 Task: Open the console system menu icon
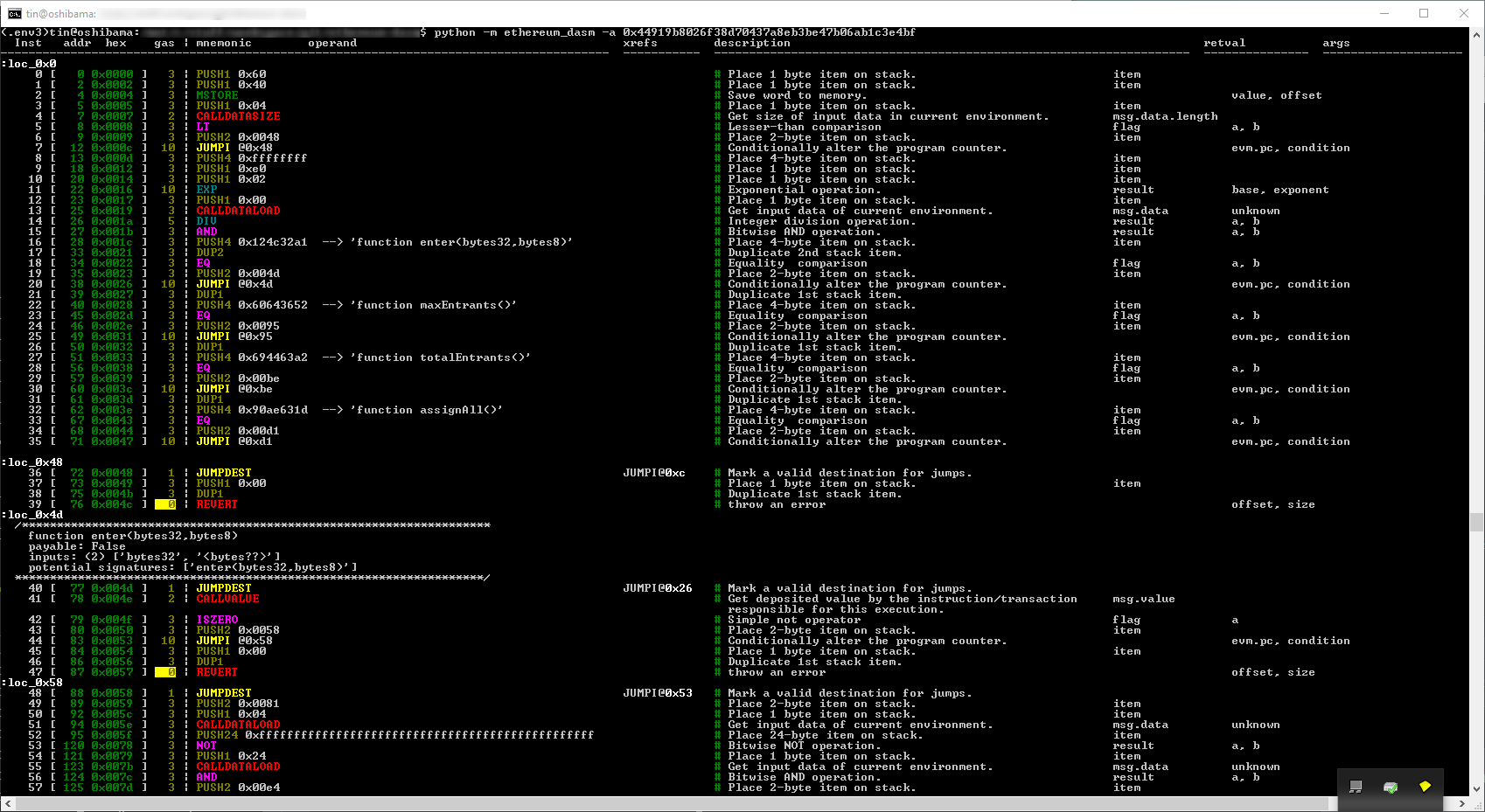pos(14,13)
